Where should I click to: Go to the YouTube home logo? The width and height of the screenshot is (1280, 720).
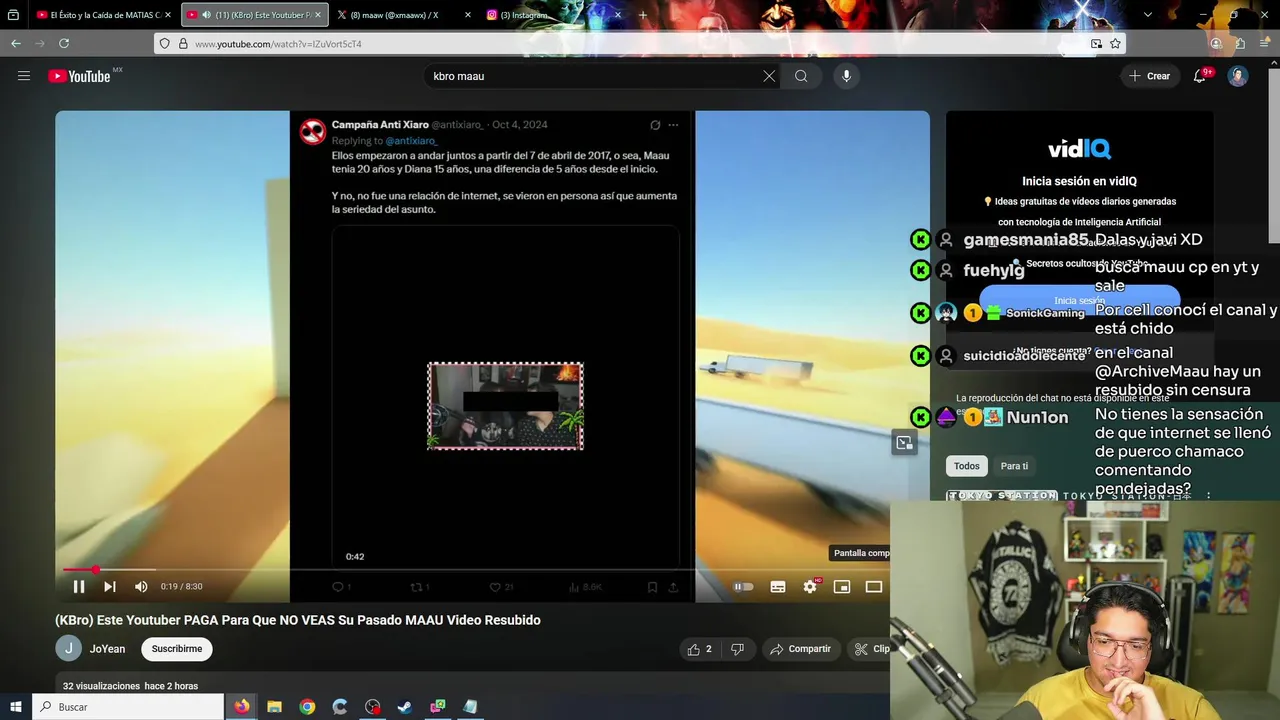point(79,76)
